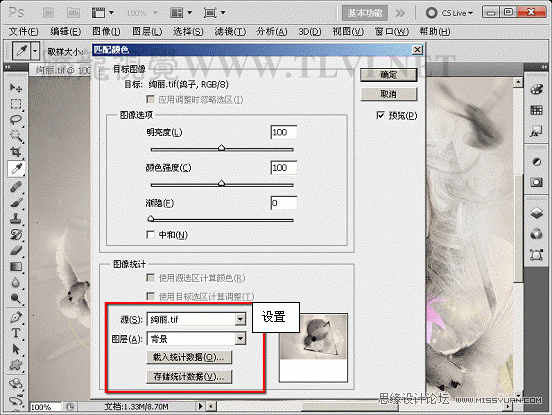This screenshot has height=415, width=552.
Task: Open the Paths panel icon
Action: point(536,254)
